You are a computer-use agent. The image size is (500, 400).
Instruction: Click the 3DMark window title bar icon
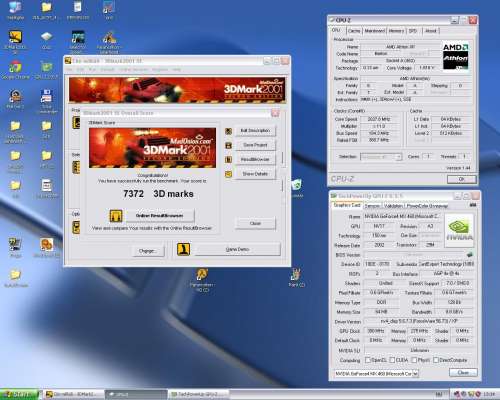68,61
